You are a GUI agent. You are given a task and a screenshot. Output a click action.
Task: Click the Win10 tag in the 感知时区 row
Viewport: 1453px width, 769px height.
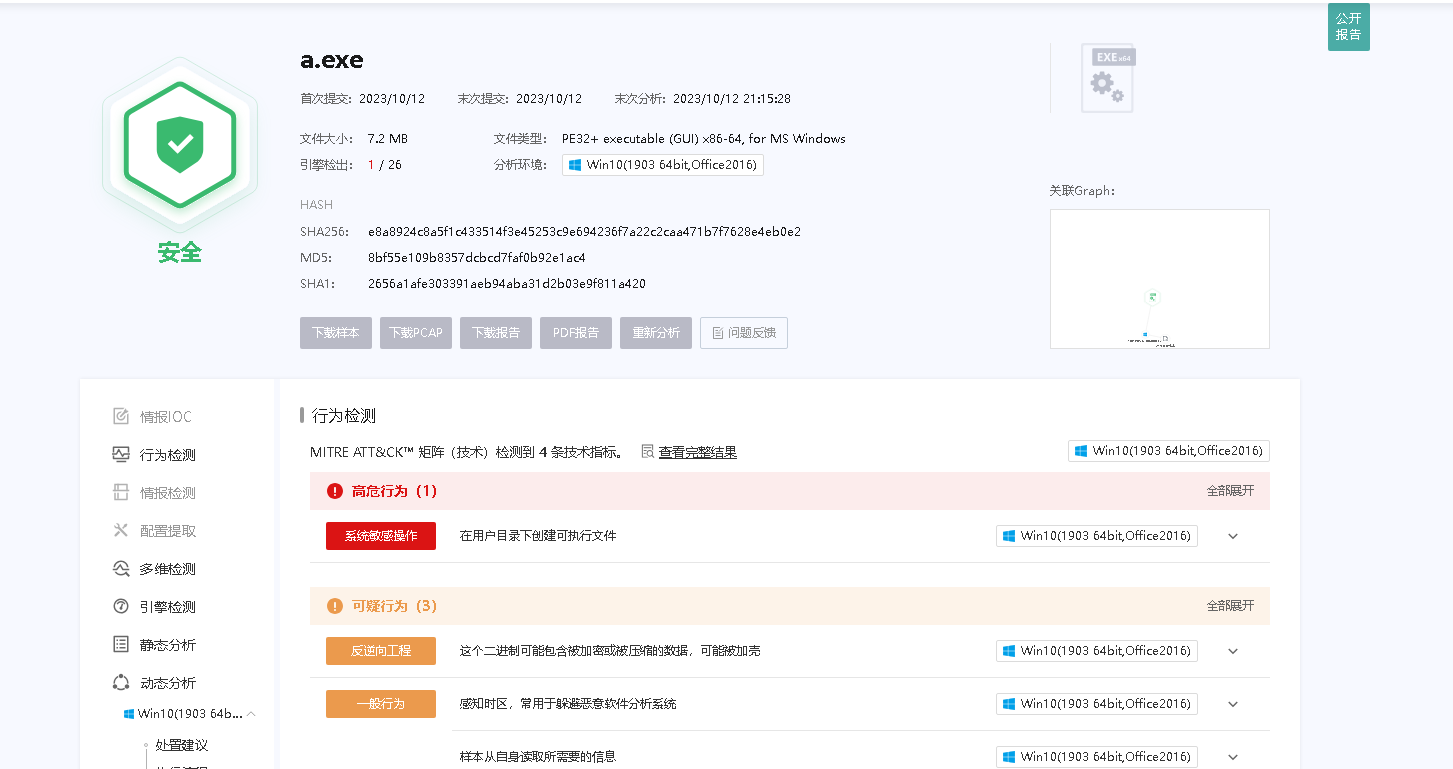1097,704
